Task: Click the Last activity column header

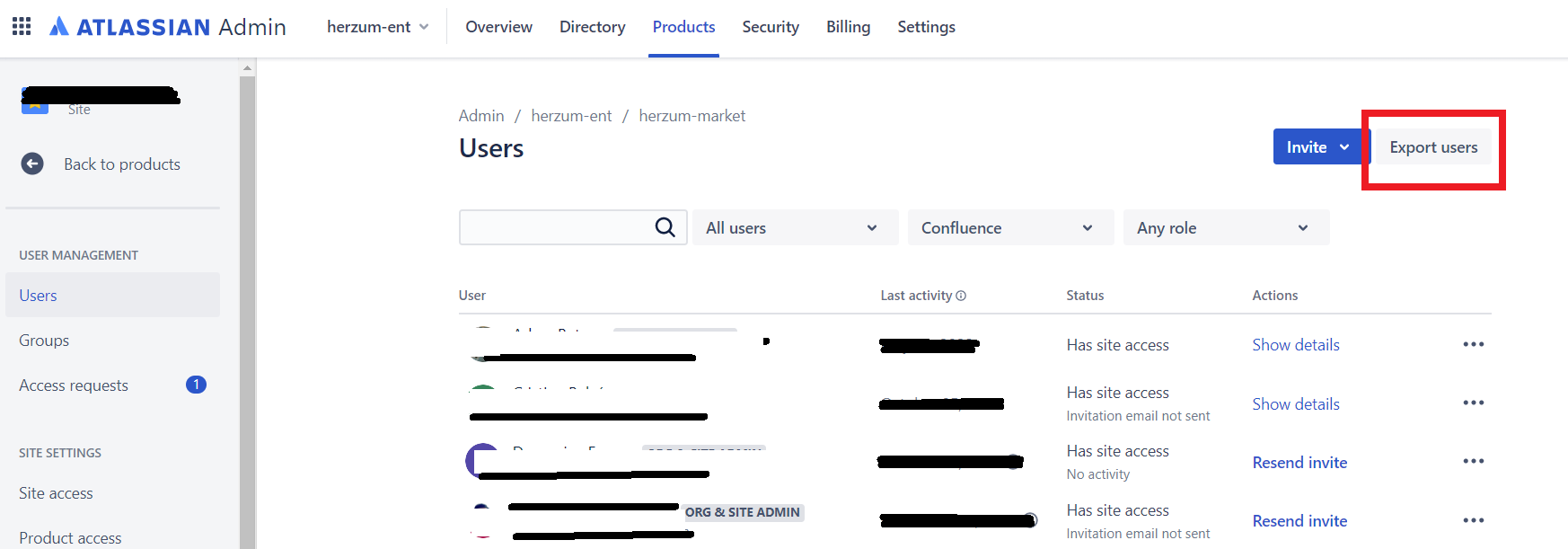Action: pos(916,296)
